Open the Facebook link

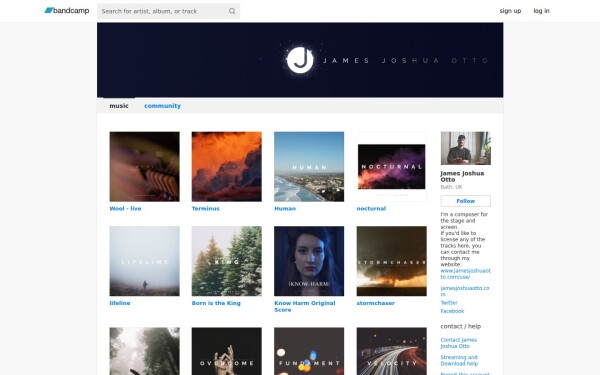[x=452, y=311]
